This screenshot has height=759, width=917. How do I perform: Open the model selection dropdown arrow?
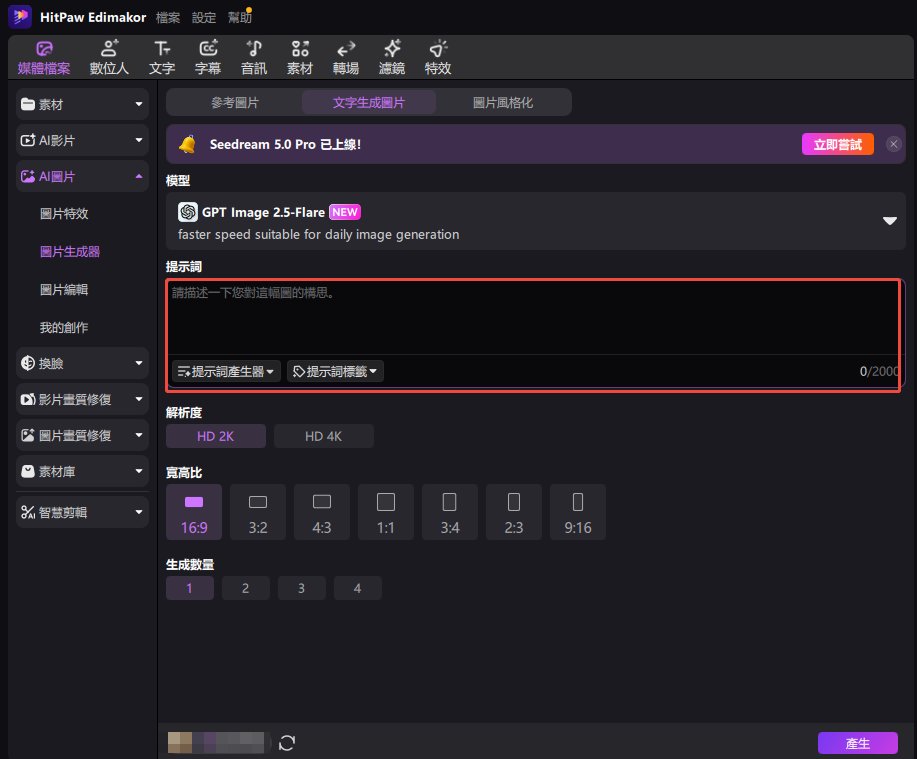point(890,221)
